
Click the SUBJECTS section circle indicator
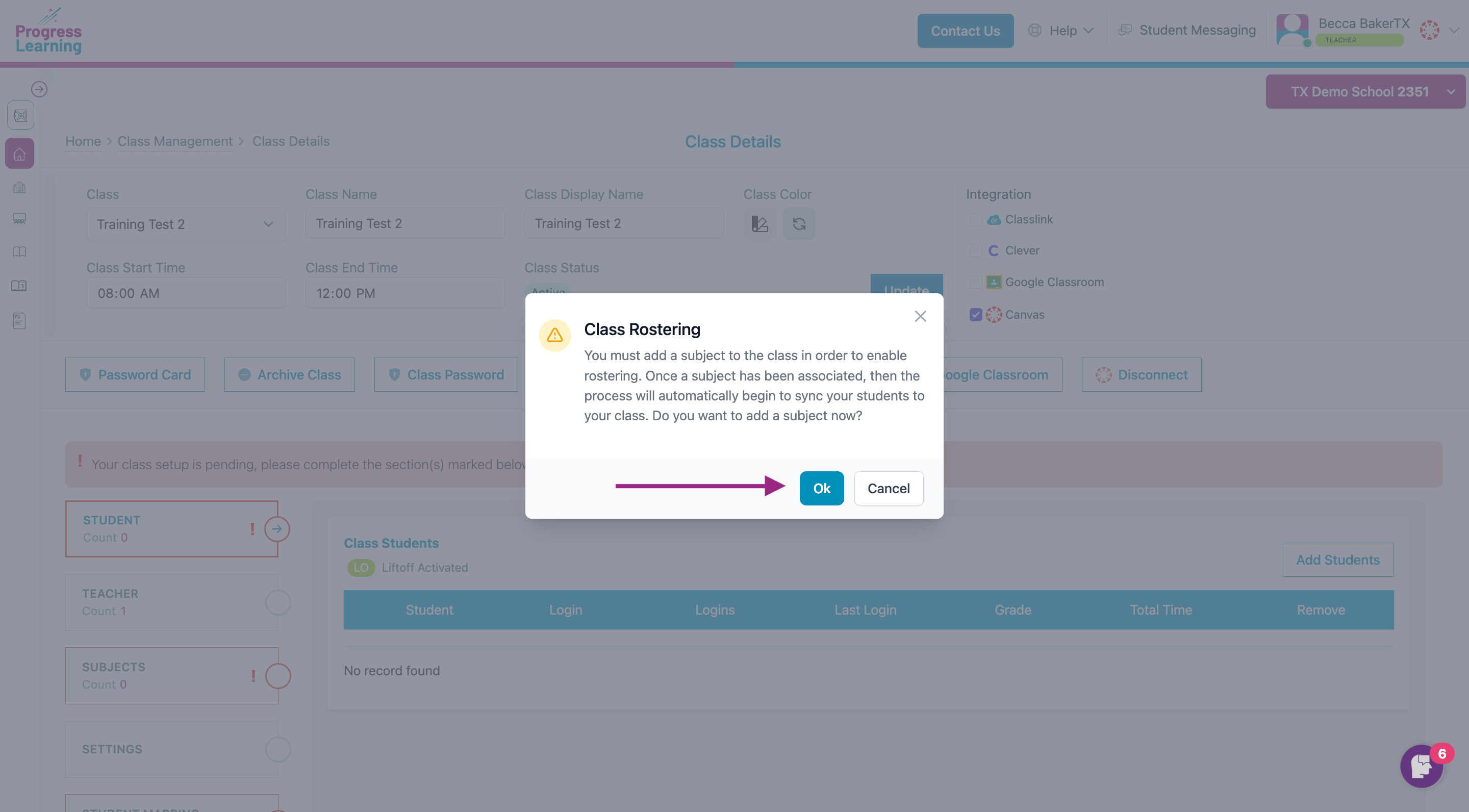click(x=278, y=676)
